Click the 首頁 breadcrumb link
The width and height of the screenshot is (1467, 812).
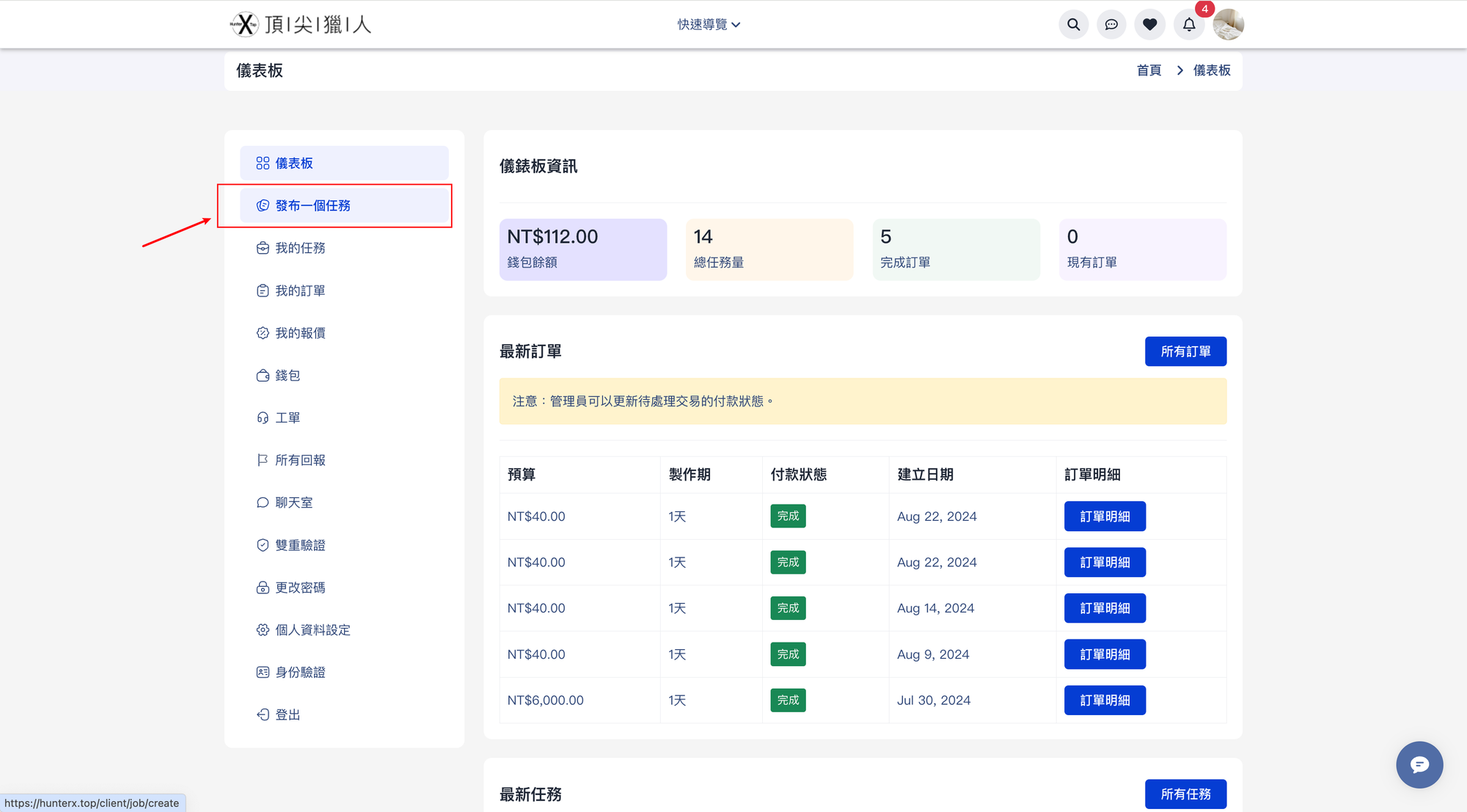[x=1148, y=70]
